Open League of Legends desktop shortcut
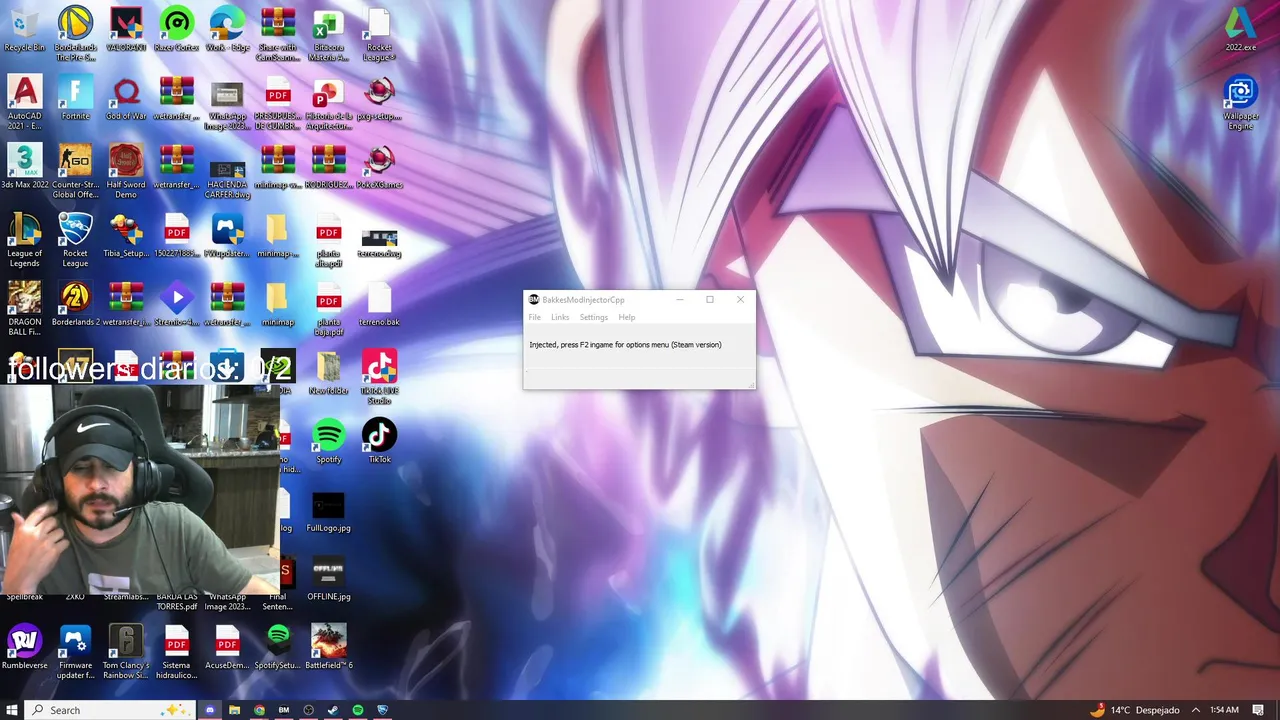Viewport: 1280px width, 720px height. [x=24, y=239]
